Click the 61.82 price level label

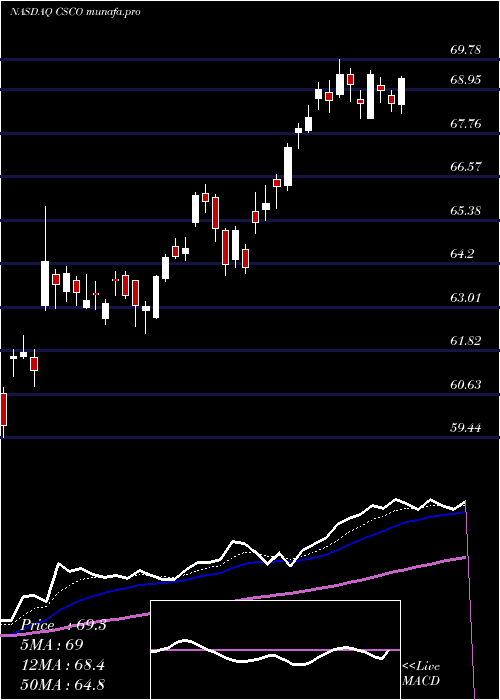[465, 341]
